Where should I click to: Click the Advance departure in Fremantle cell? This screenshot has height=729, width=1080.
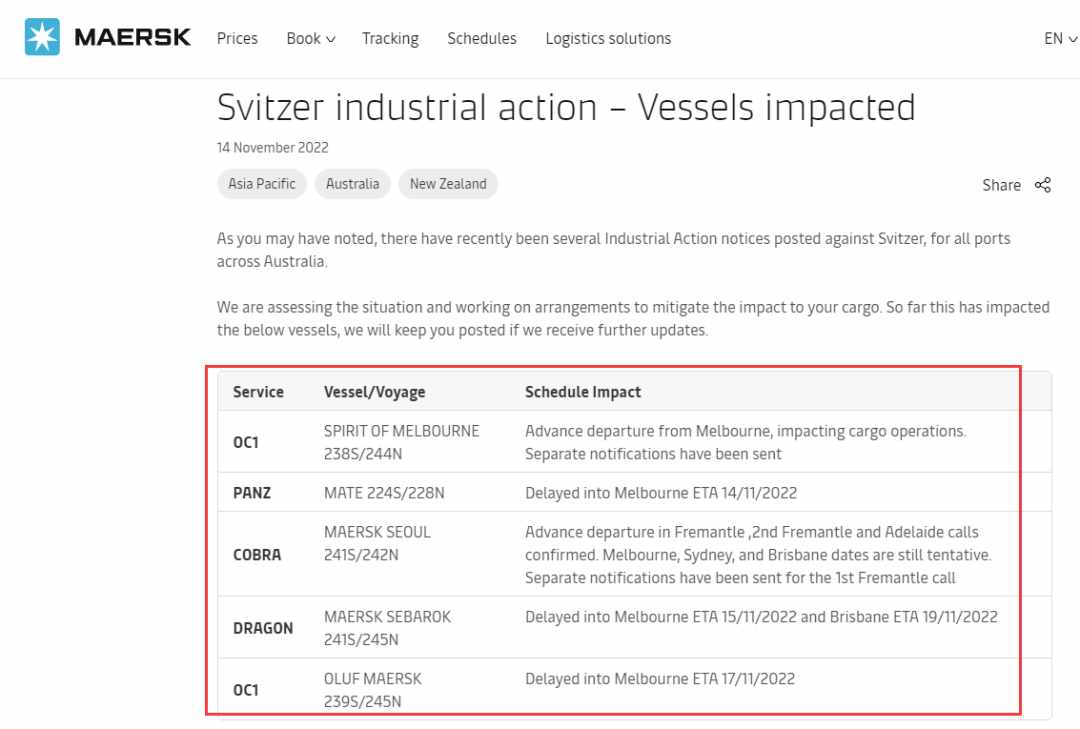pyautogui.click(x=758, y=555)
